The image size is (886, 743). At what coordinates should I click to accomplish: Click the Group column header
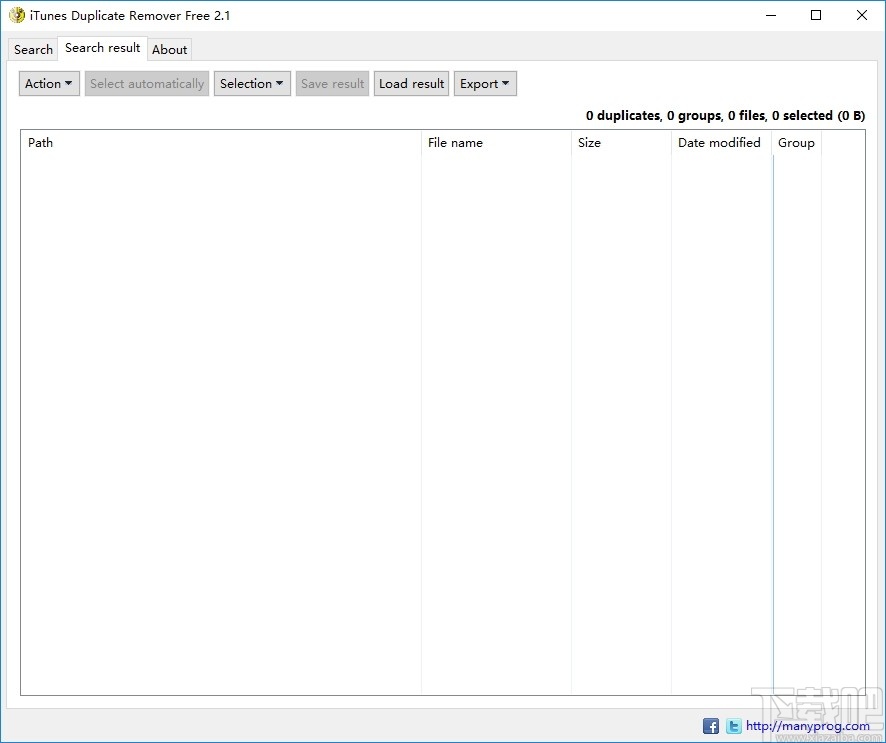point(796,143)
